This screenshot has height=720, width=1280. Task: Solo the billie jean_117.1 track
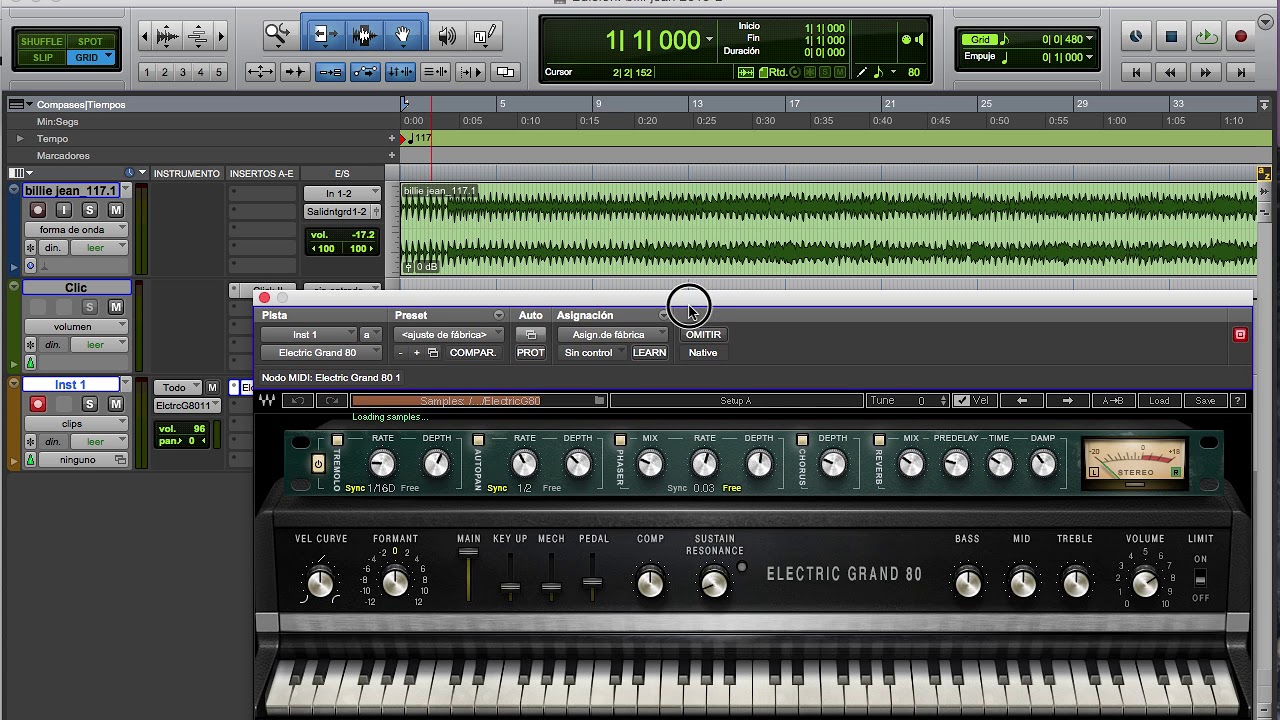(x=90, y=210)
